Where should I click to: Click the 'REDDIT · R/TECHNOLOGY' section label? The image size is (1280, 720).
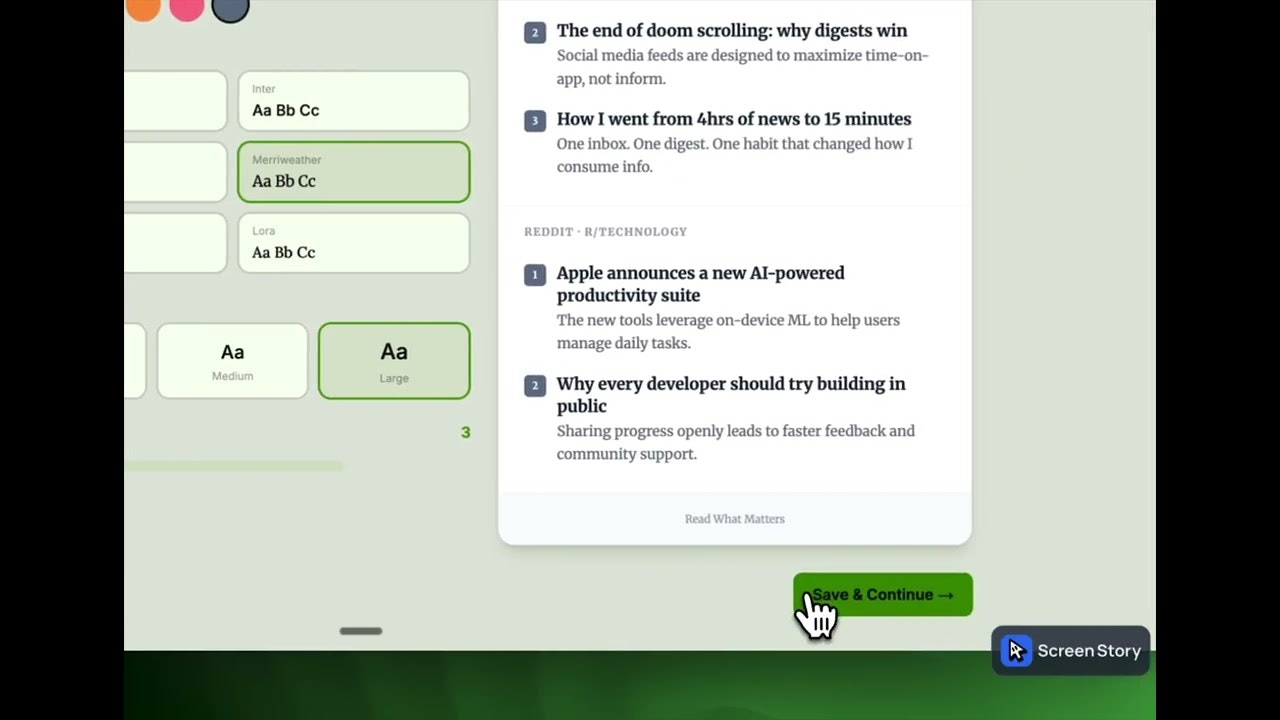(x=605, y=232)
